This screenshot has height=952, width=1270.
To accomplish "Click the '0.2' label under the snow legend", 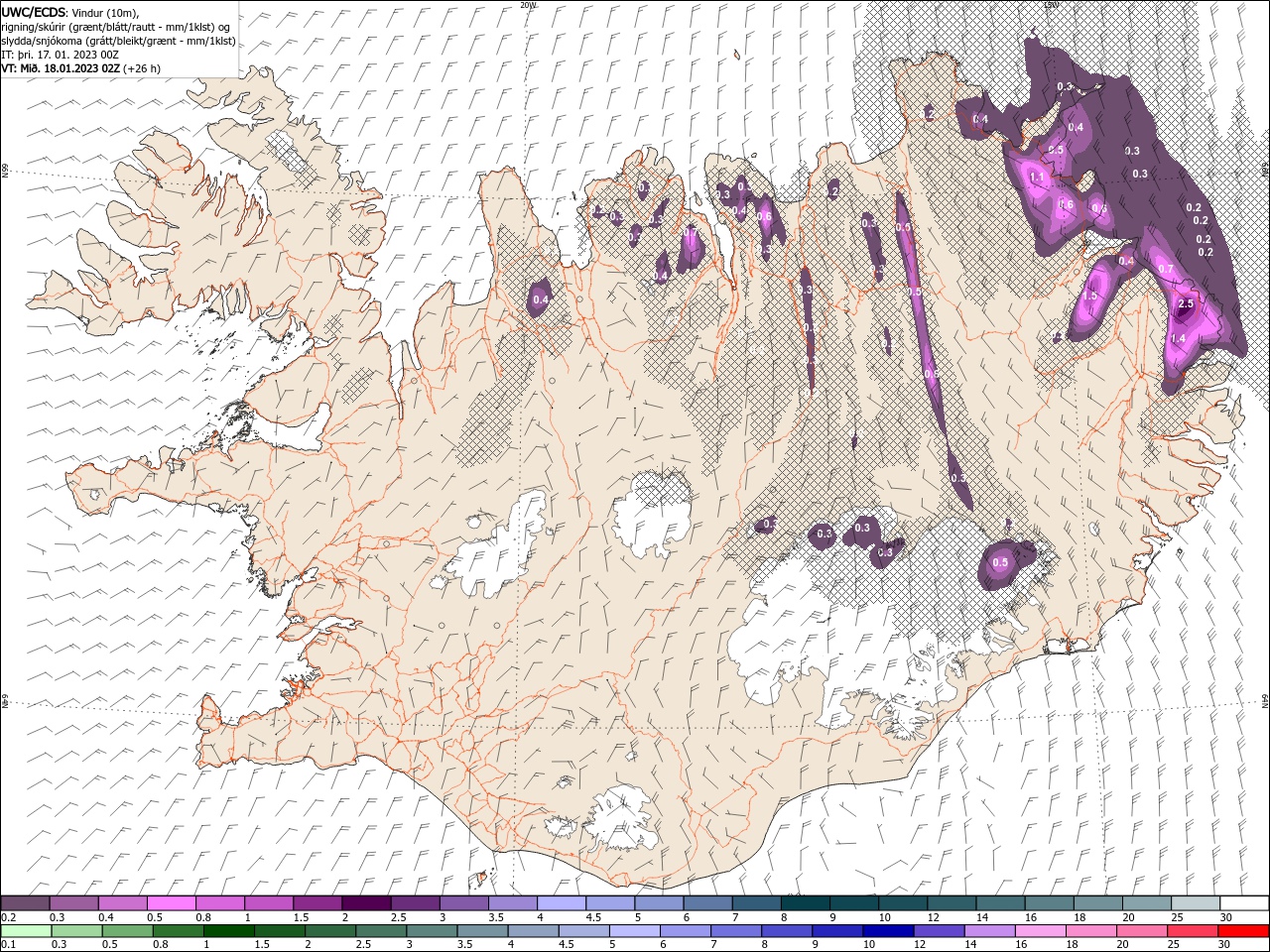I will click(7, 917).
